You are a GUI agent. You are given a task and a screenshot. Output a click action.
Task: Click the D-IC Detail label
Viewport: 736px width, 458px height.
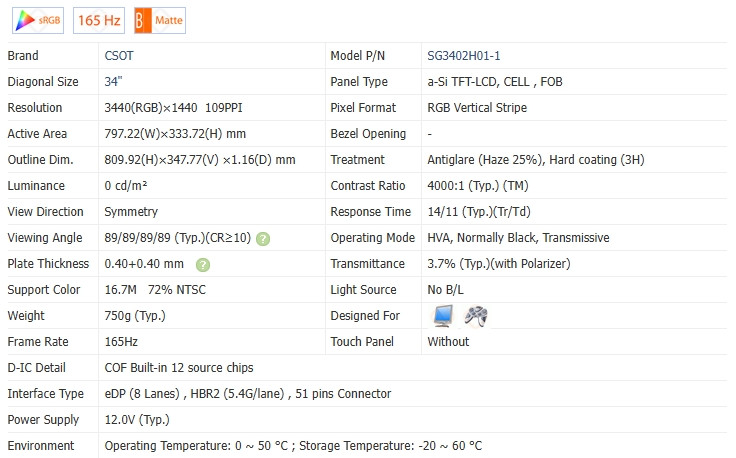[x=37, y=368]
